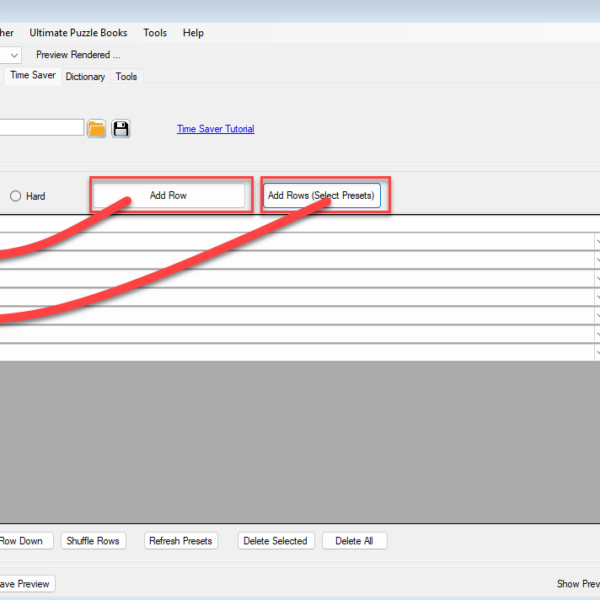
Task: Open the Ultimate Puzzle Books menu
Action: tap(78, 33)
